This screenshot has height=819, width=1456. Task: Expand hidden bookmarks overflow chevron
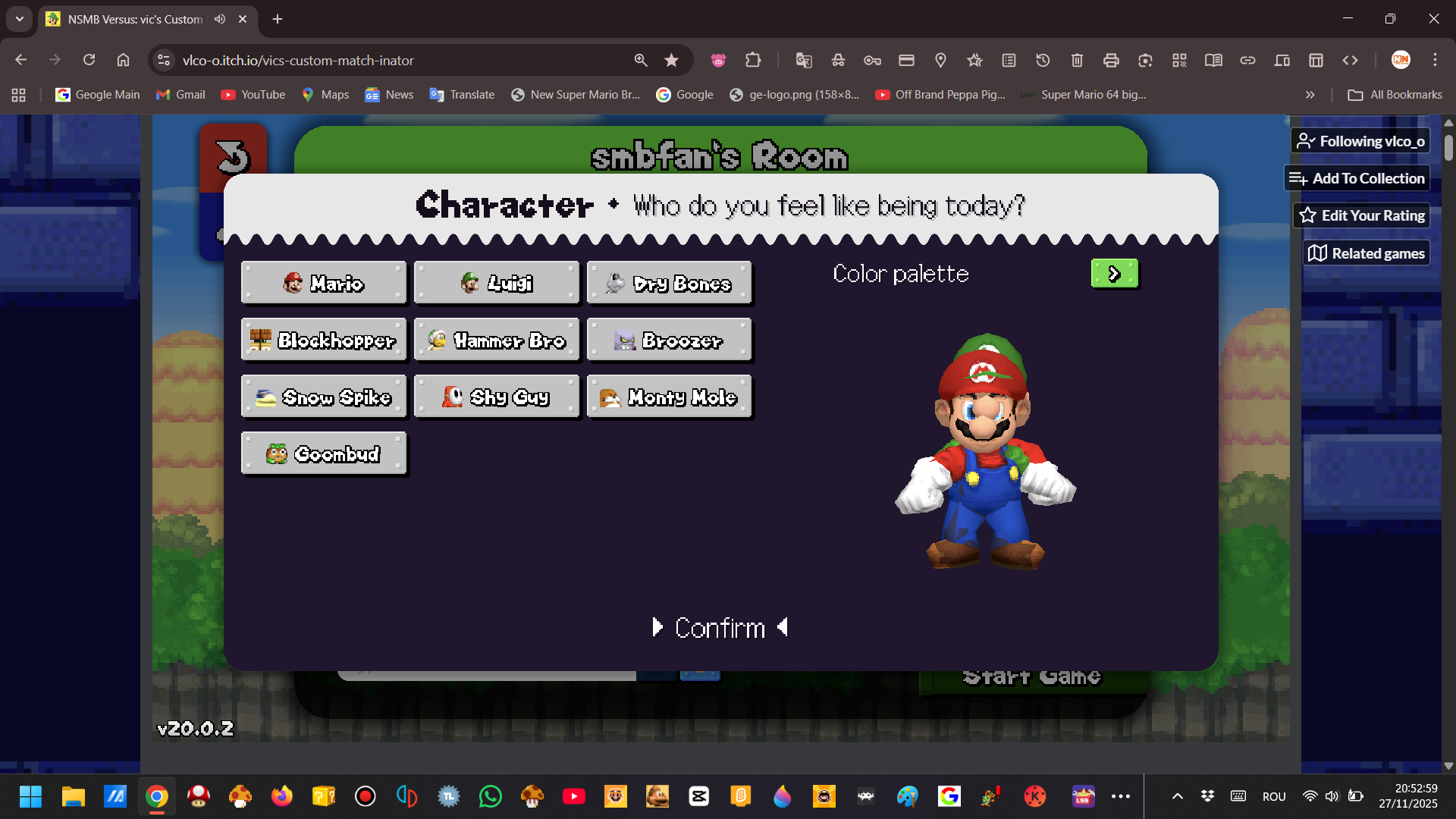pyautogui.click(x=1310, y=95)
